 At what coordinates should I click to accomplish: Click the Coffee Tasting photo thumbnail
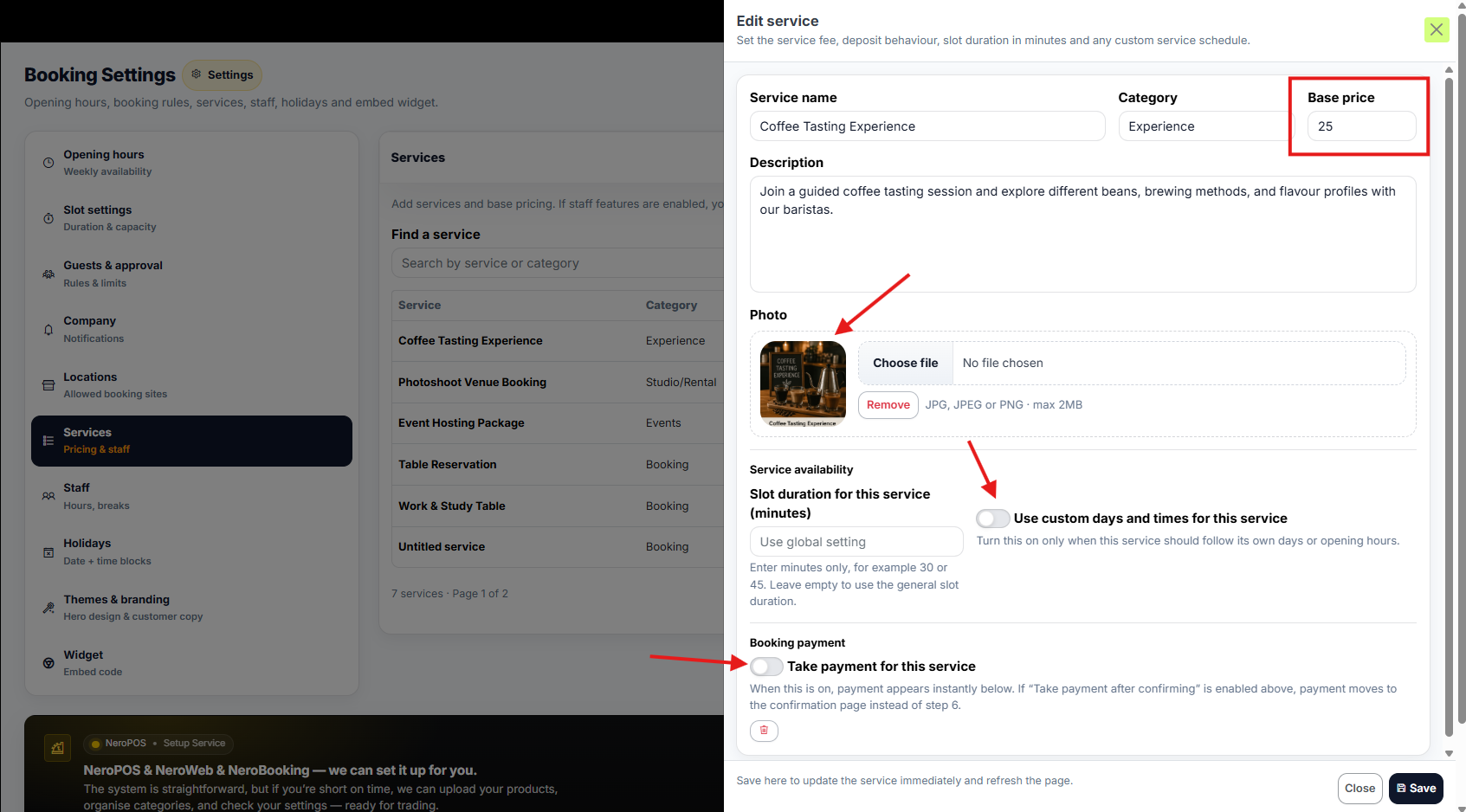tap(803, 383)
